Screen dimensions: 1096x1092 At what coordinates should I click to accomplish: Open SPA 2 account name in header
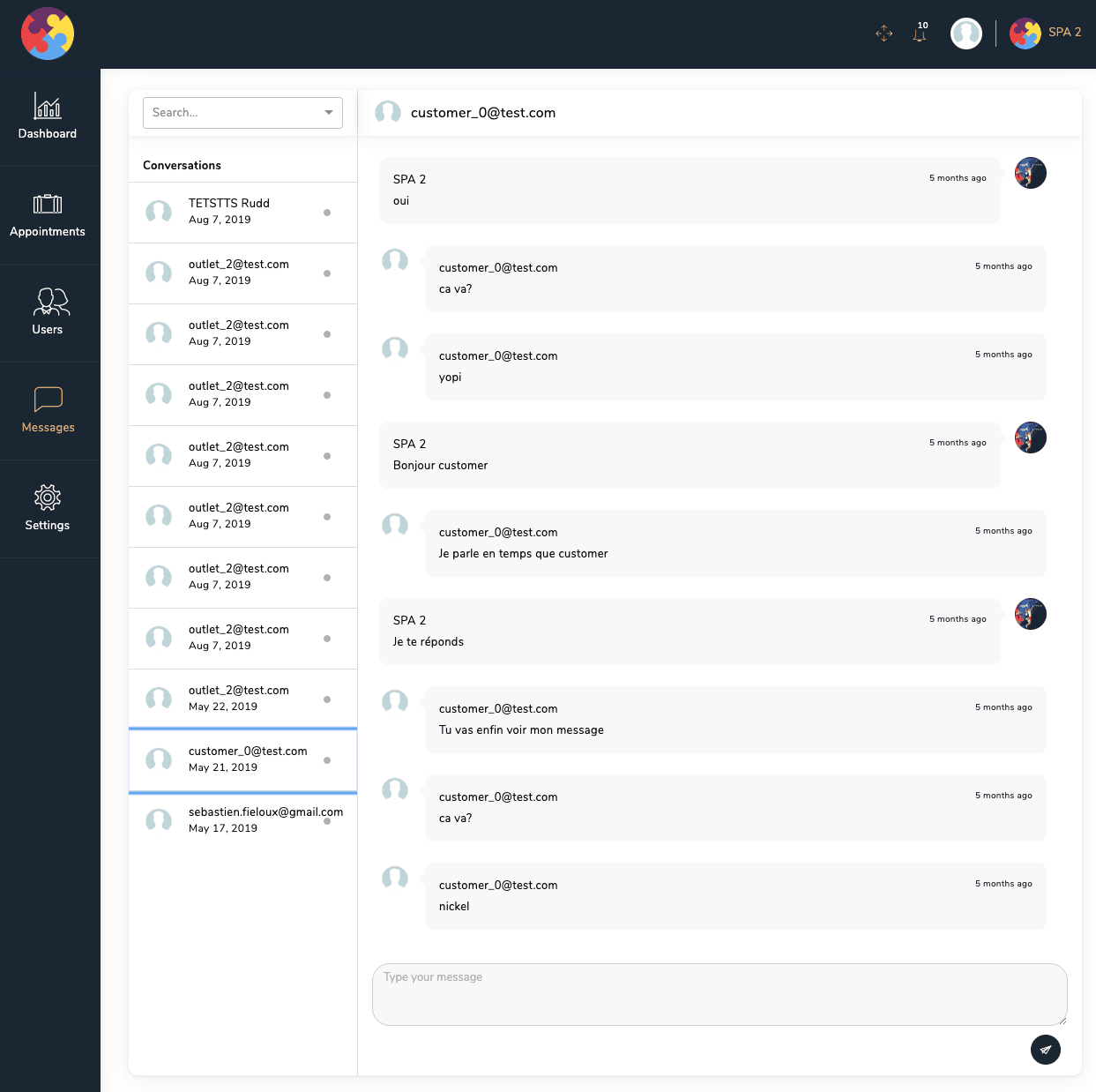point(1064,32)
